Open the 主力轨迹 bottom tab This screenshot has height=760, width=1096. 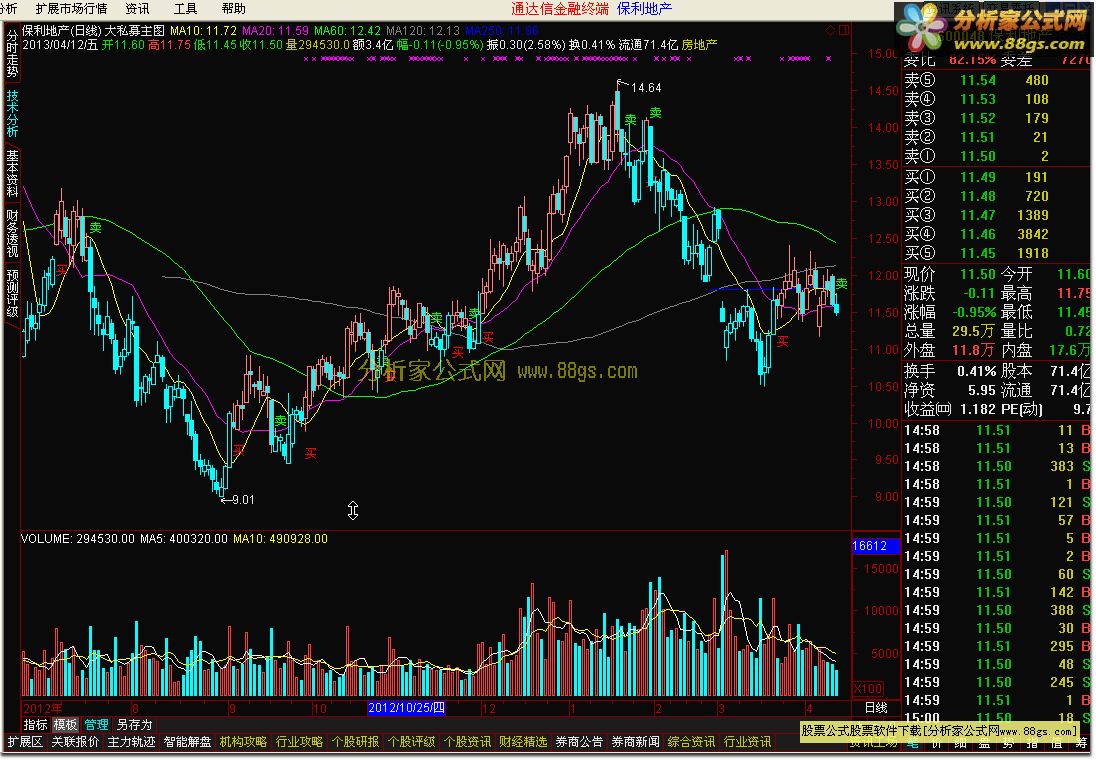(131, 742)
